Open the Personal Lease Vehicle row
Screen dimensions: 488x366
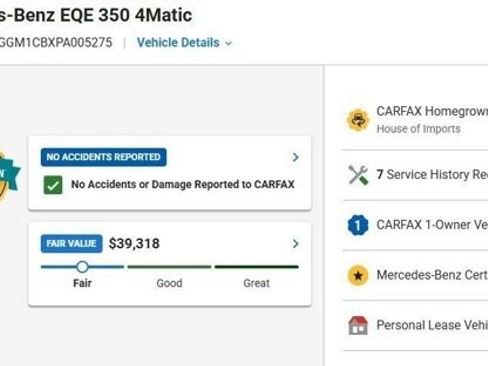415,325
